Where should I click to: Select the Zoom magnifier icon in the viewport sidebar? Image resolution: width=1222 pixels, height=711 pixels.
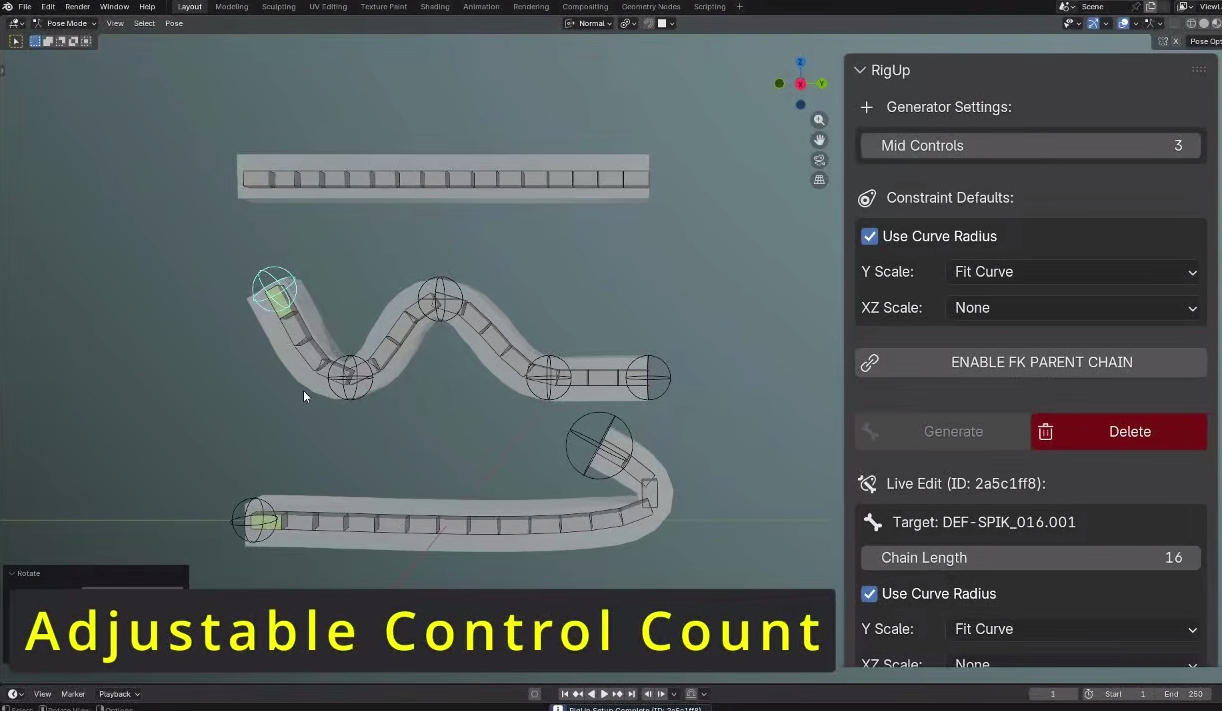pyautogui.click(x=819, y=119)
